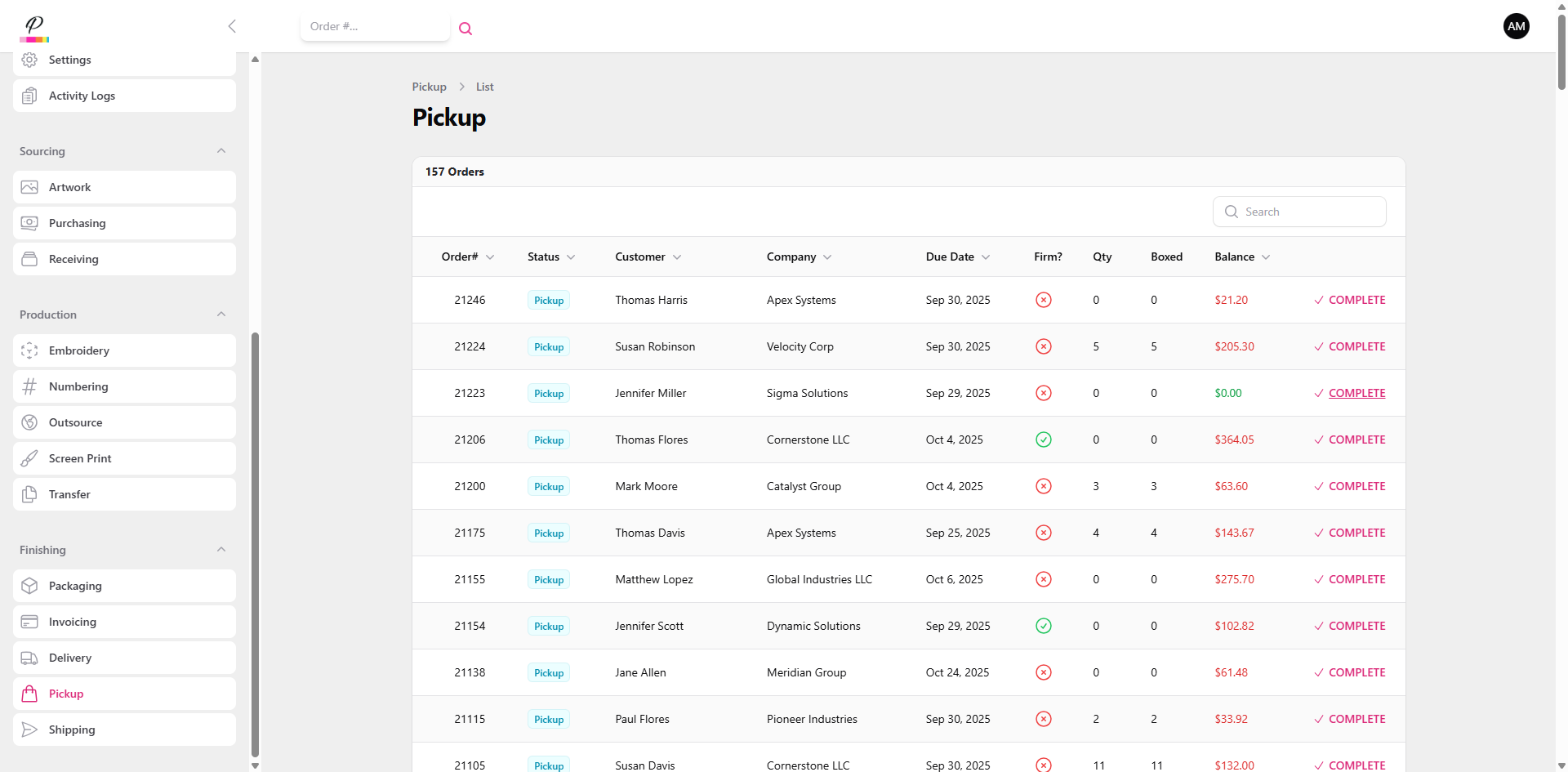Click the pink search magnifier icon
Image resolution: width=1568 pixels, height=772 pixels.
465,29
